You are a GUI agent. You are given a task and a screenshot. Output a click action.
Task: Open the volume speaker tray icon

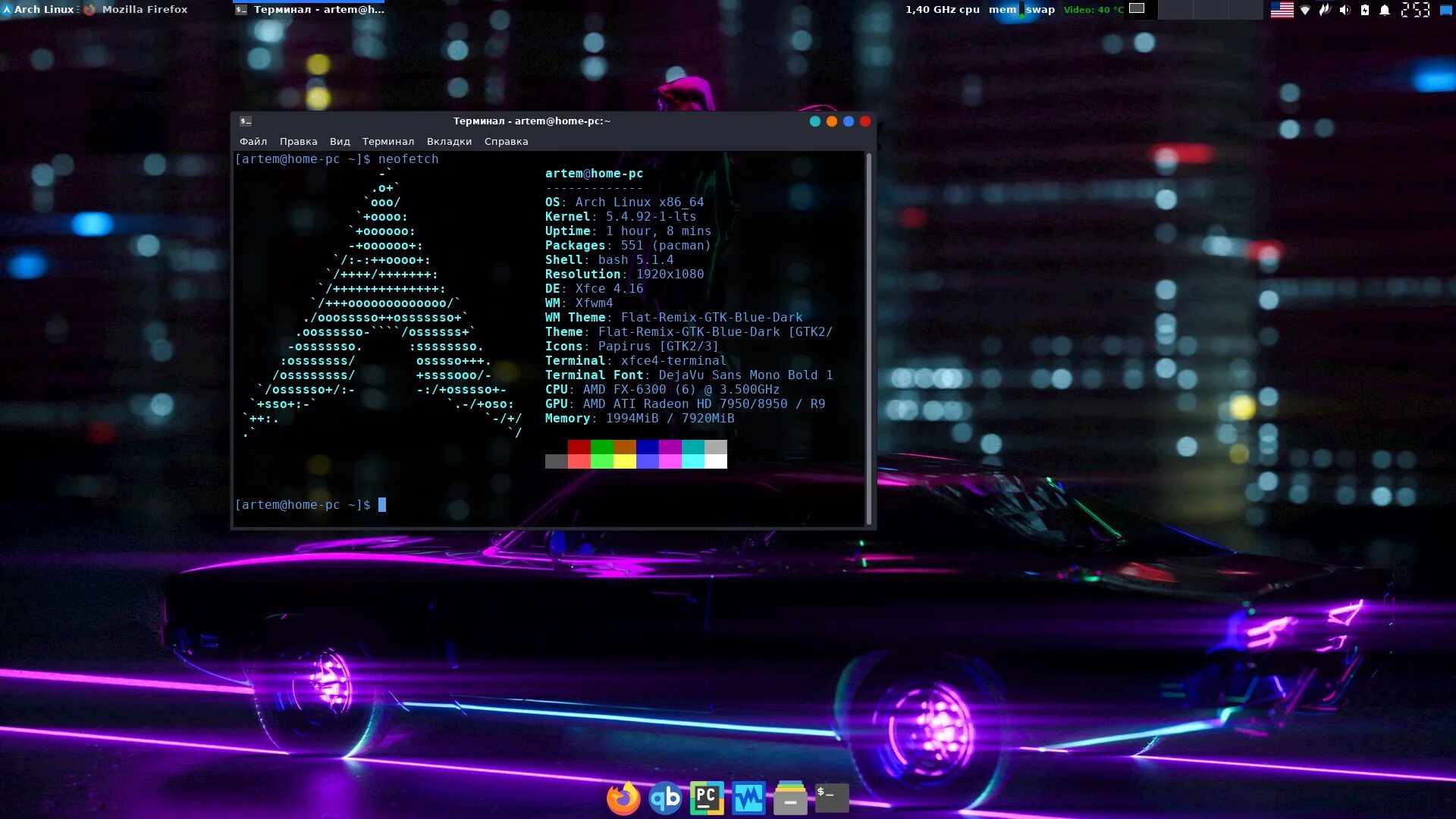coord(1345,10)
